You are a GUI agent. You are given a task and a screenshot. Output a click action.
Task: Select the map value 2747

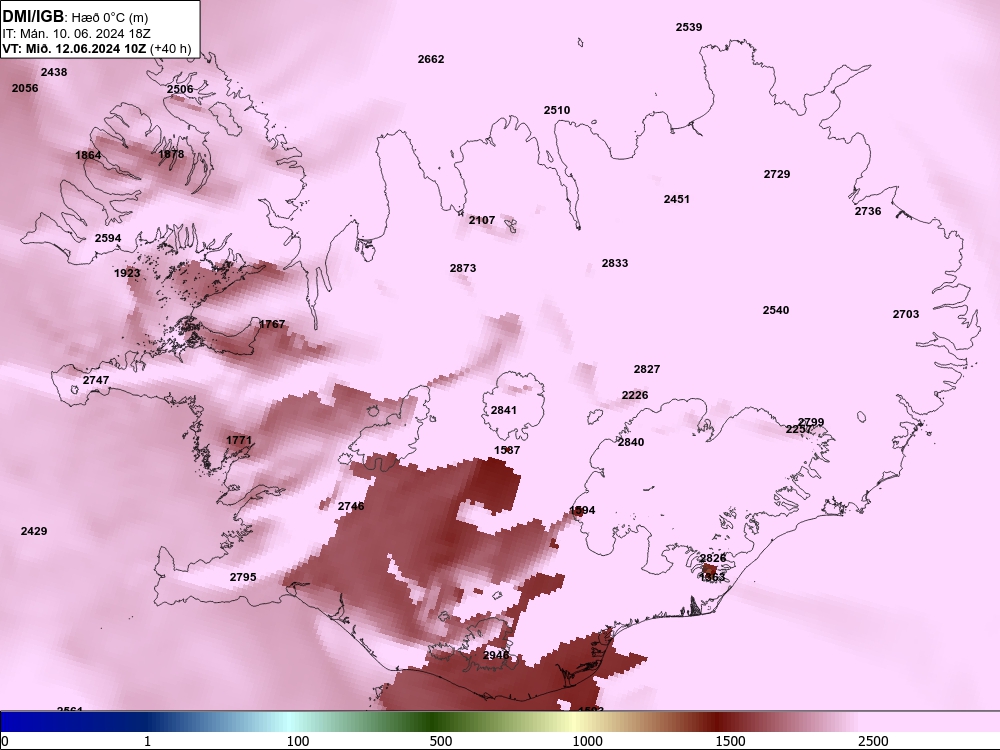click(x=96, y=379)
